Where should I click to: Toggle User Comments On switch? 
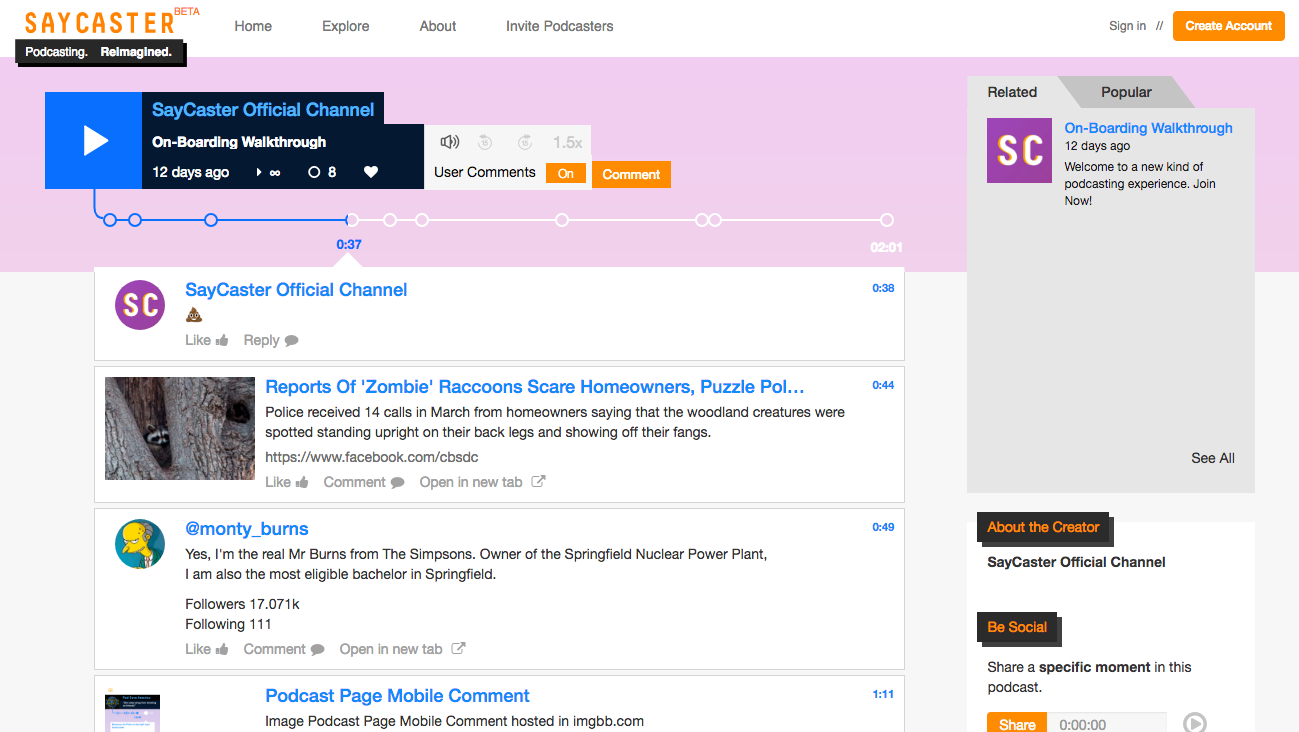coord(566,173)
